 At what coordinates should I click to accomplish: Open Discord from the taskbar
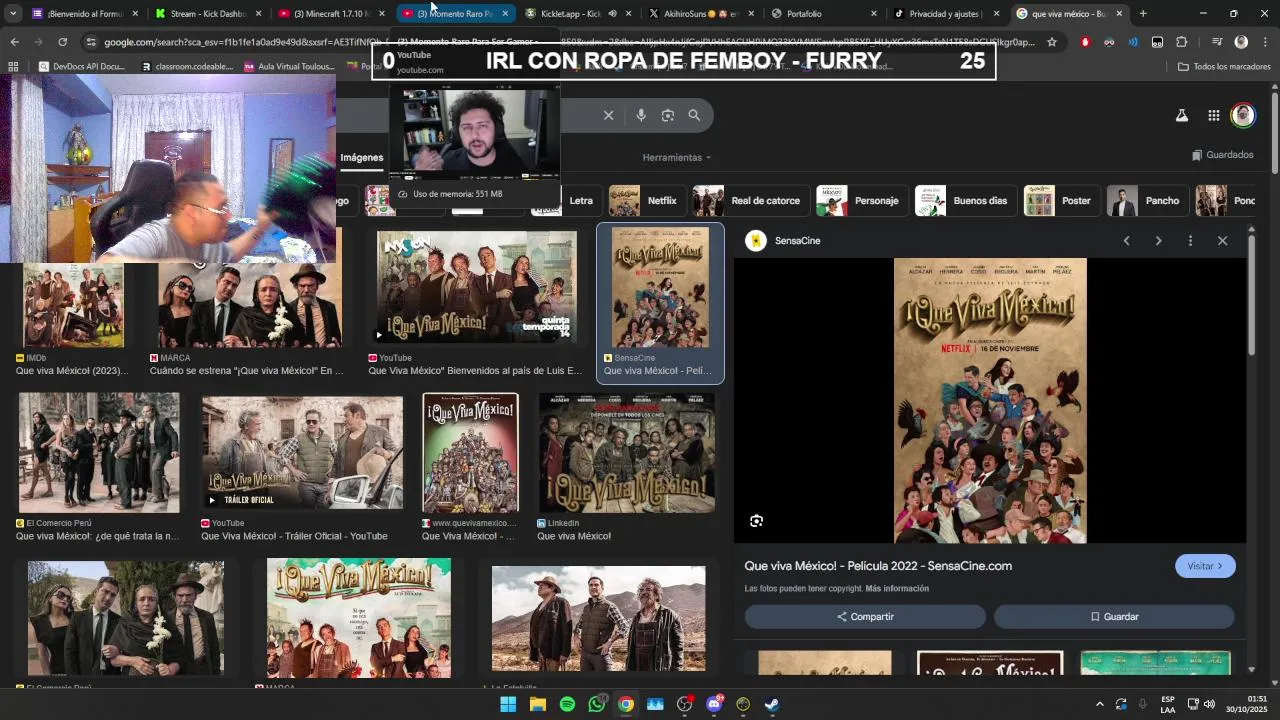click(714, 704)
